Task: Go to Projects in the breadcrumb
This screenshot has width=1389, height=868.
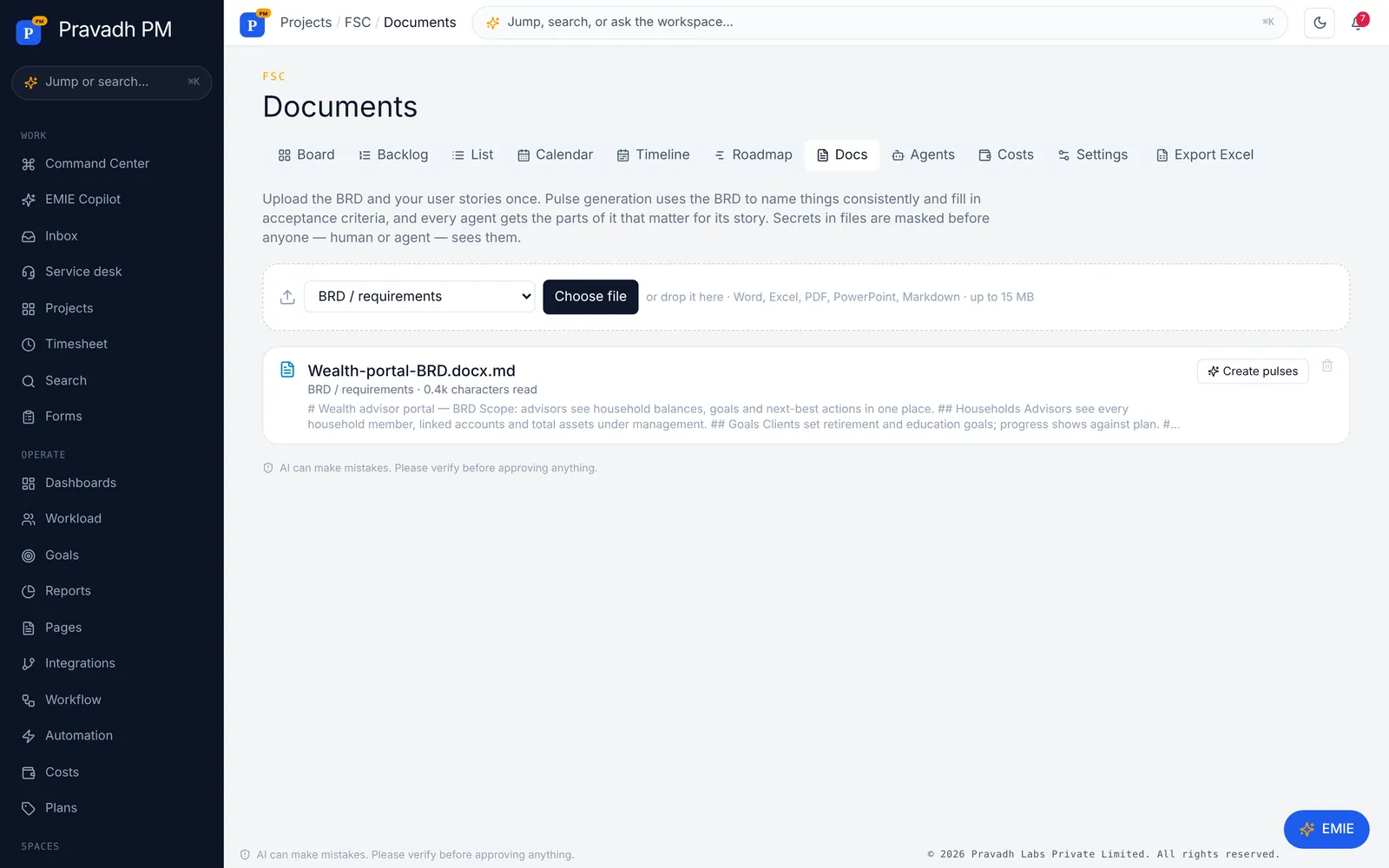Action: 306,23
